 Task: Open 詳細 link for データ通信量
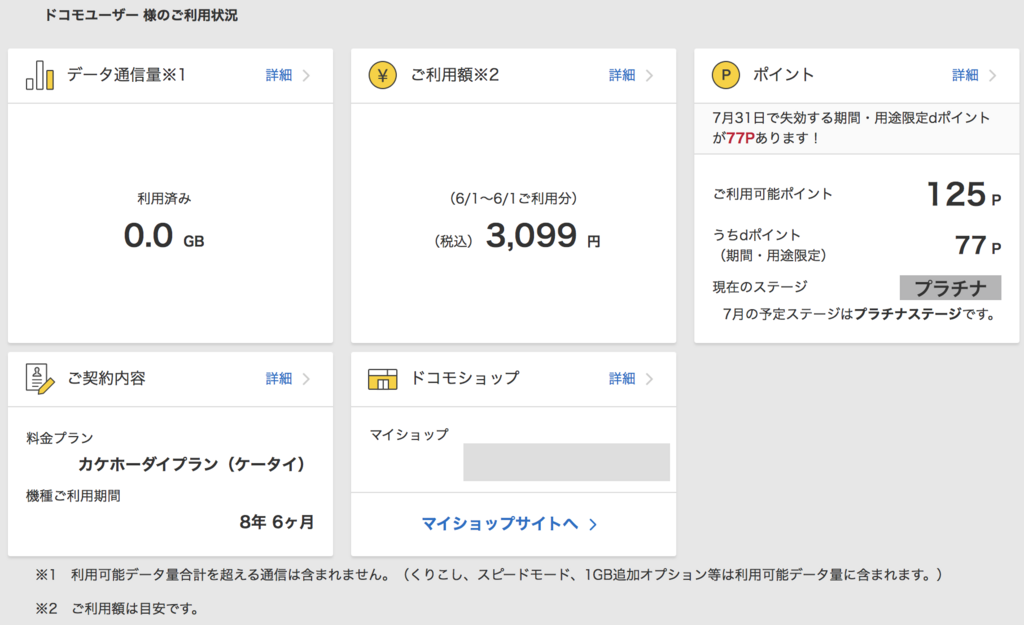pyautogui.click(x=279, y=75)
